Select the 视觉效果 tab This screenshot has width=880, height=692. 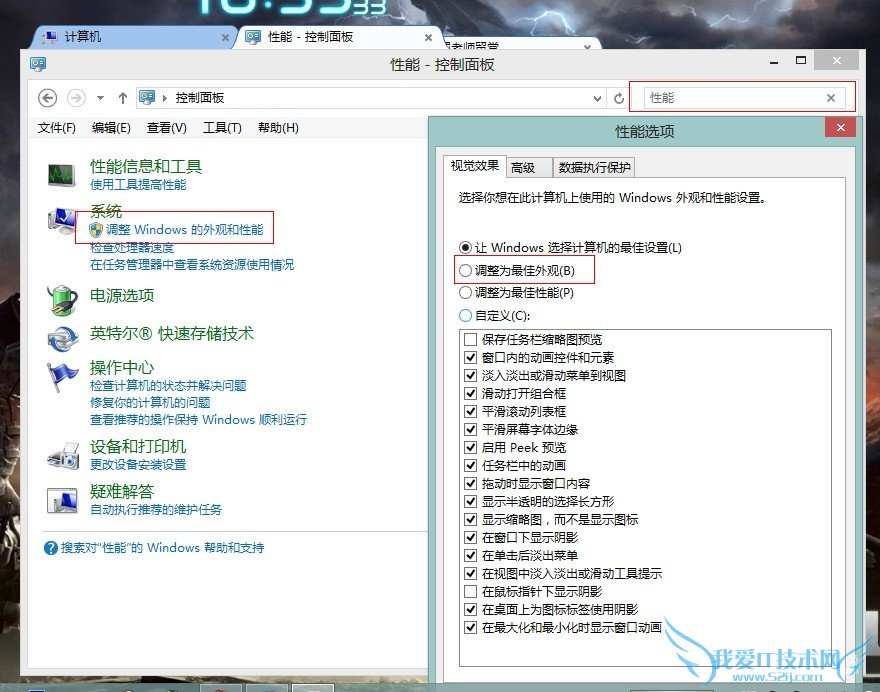coord(475,166)
